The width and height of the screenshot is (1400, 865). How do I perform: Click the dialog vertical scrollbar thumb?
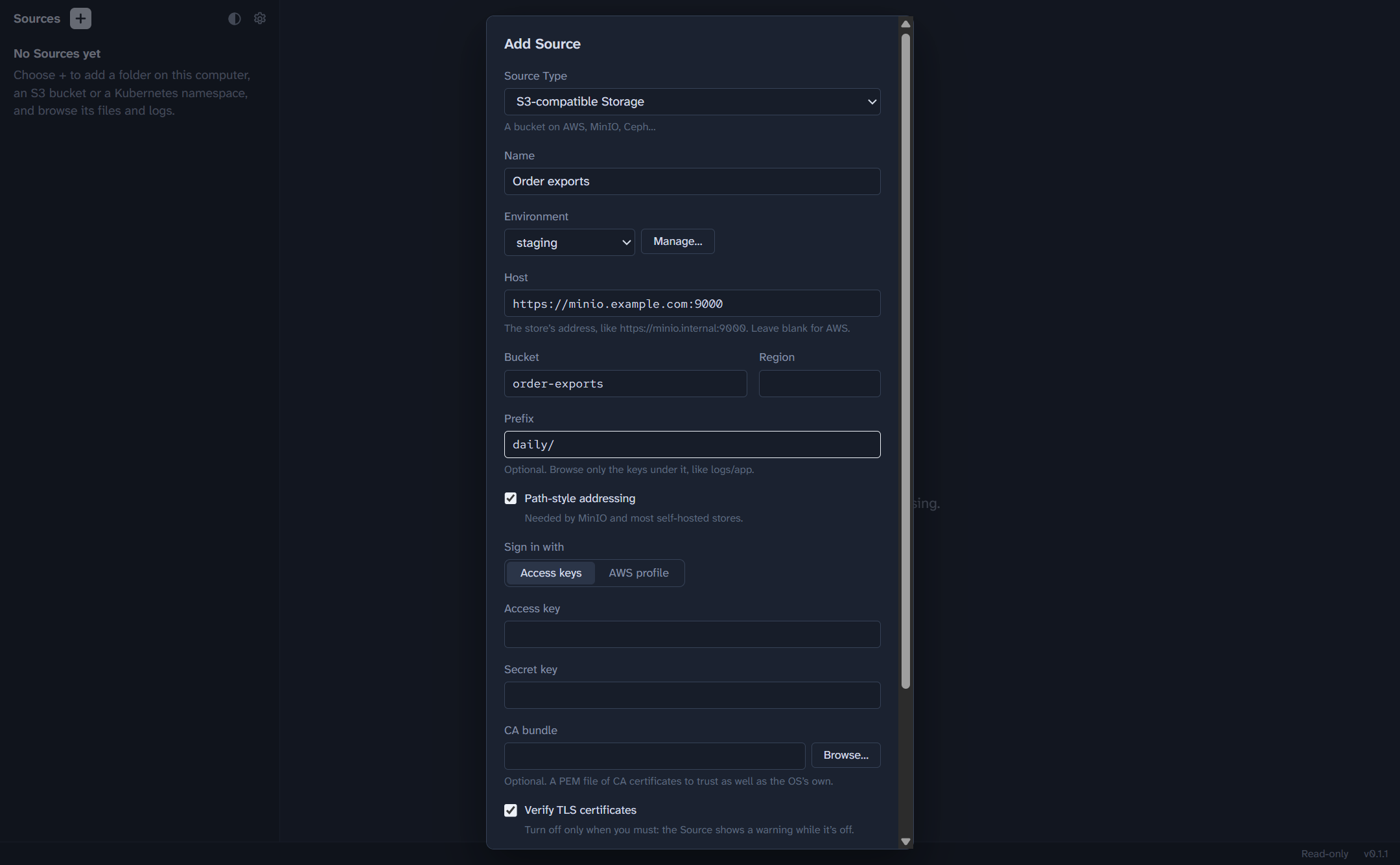905,361
